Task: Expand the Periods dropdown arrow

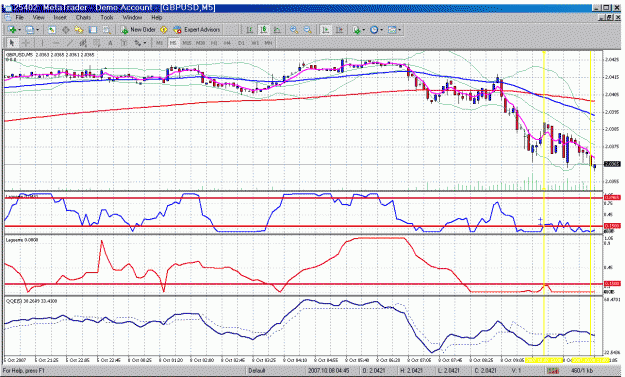Action: coord(381,29)
